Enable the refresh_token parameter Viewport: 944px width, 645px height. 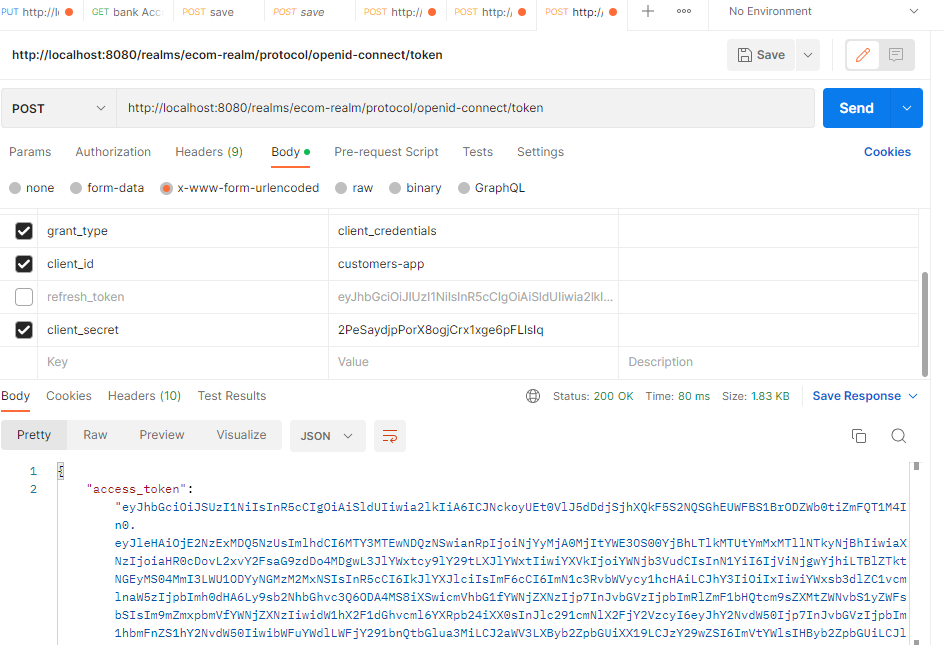tap(25, 297)
